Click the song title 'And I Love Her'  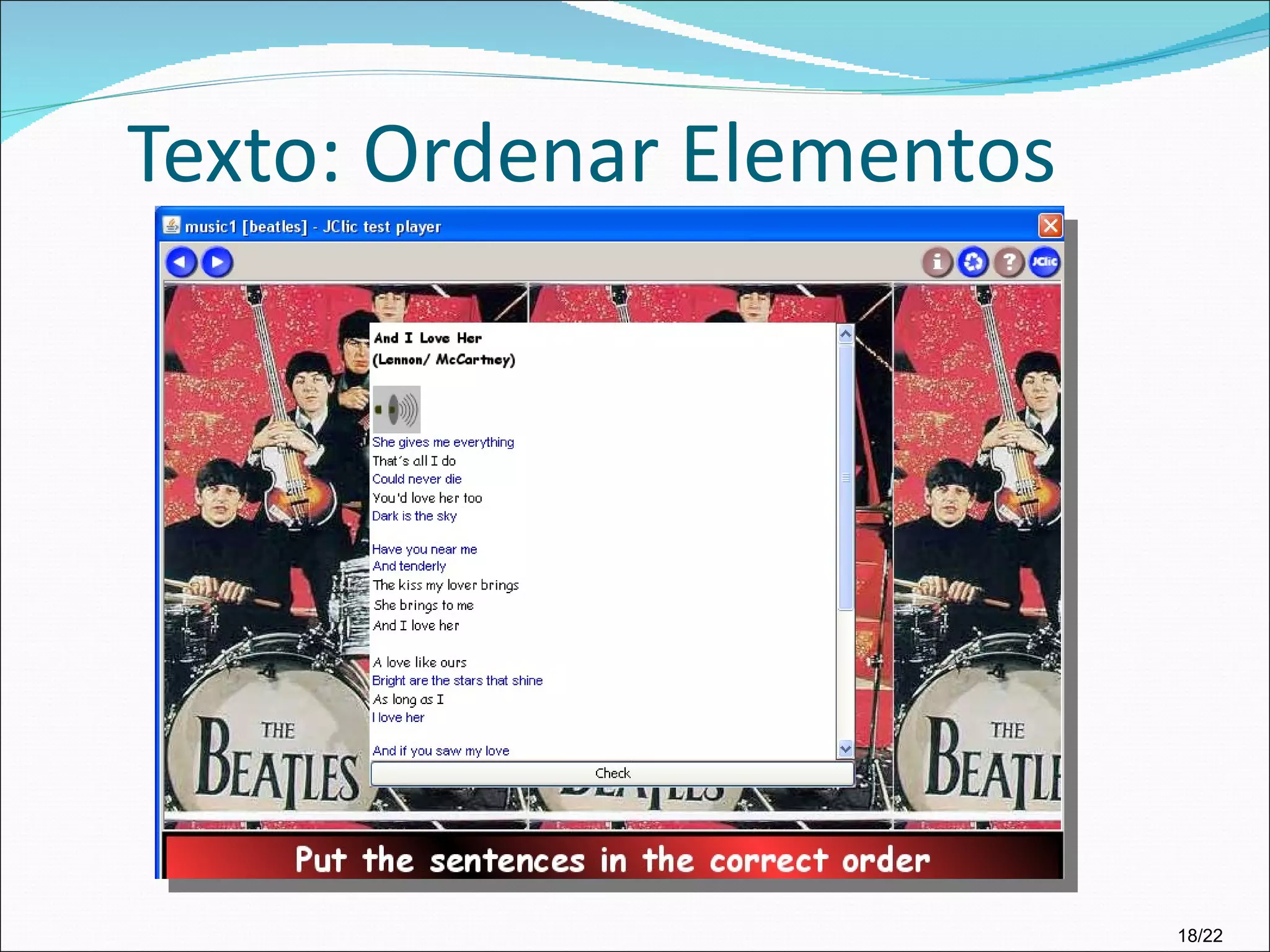click(x=427, y=338)
